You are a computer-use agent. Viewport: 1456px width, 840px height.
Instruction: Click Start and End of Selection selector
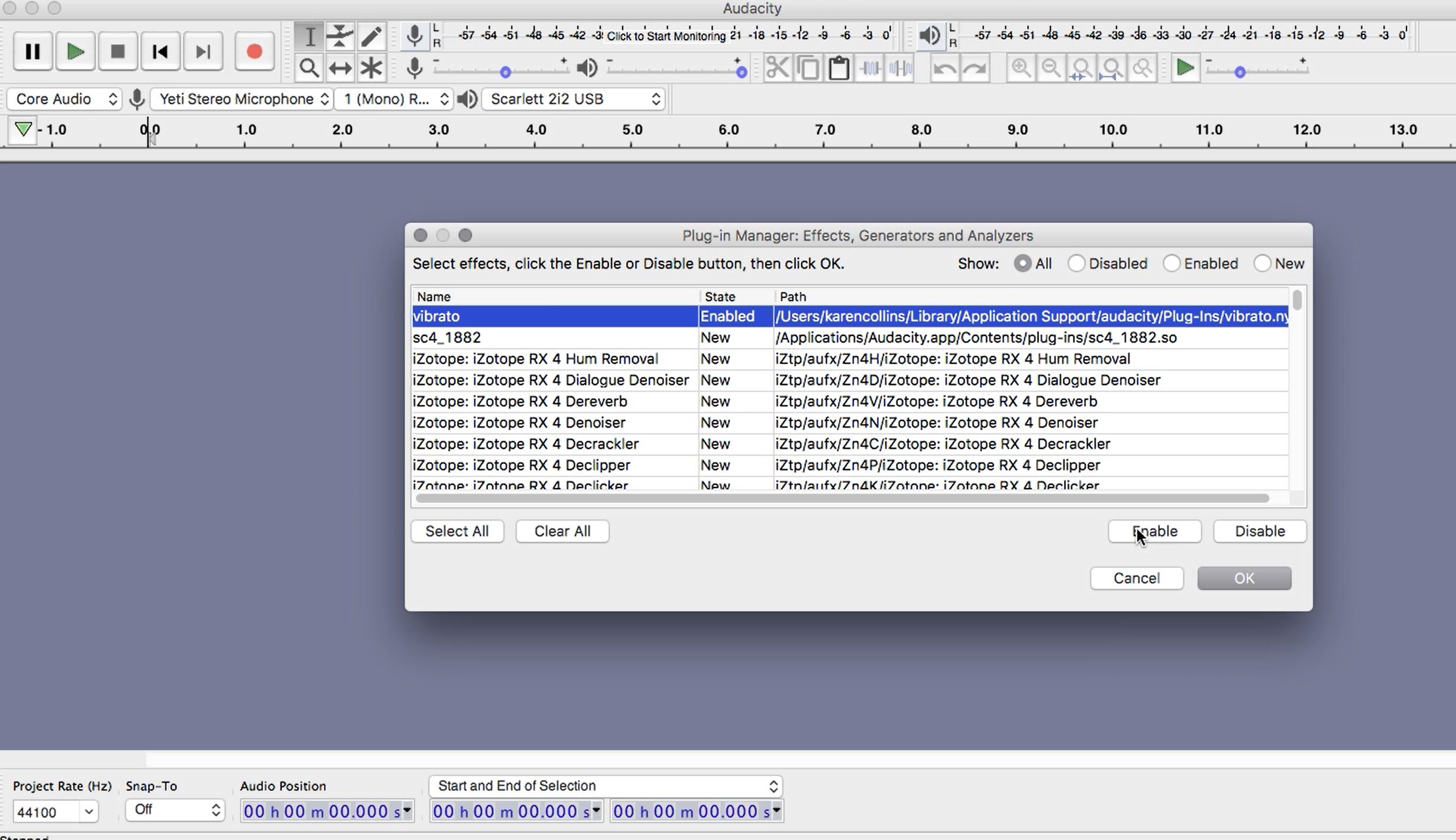(x=605, y=786)
